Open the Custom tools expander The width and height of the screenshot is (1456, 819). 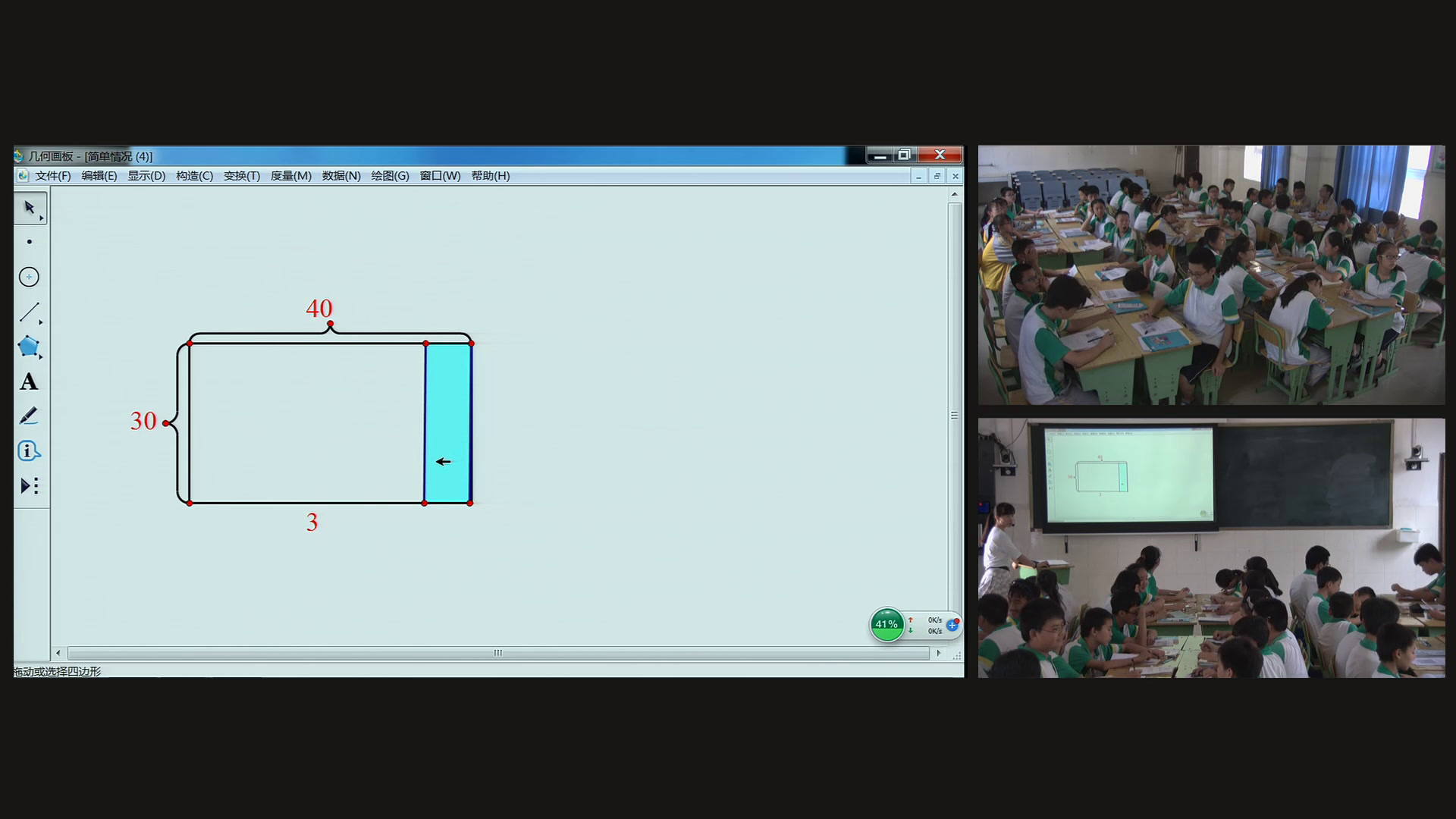(x=29, y=486)
